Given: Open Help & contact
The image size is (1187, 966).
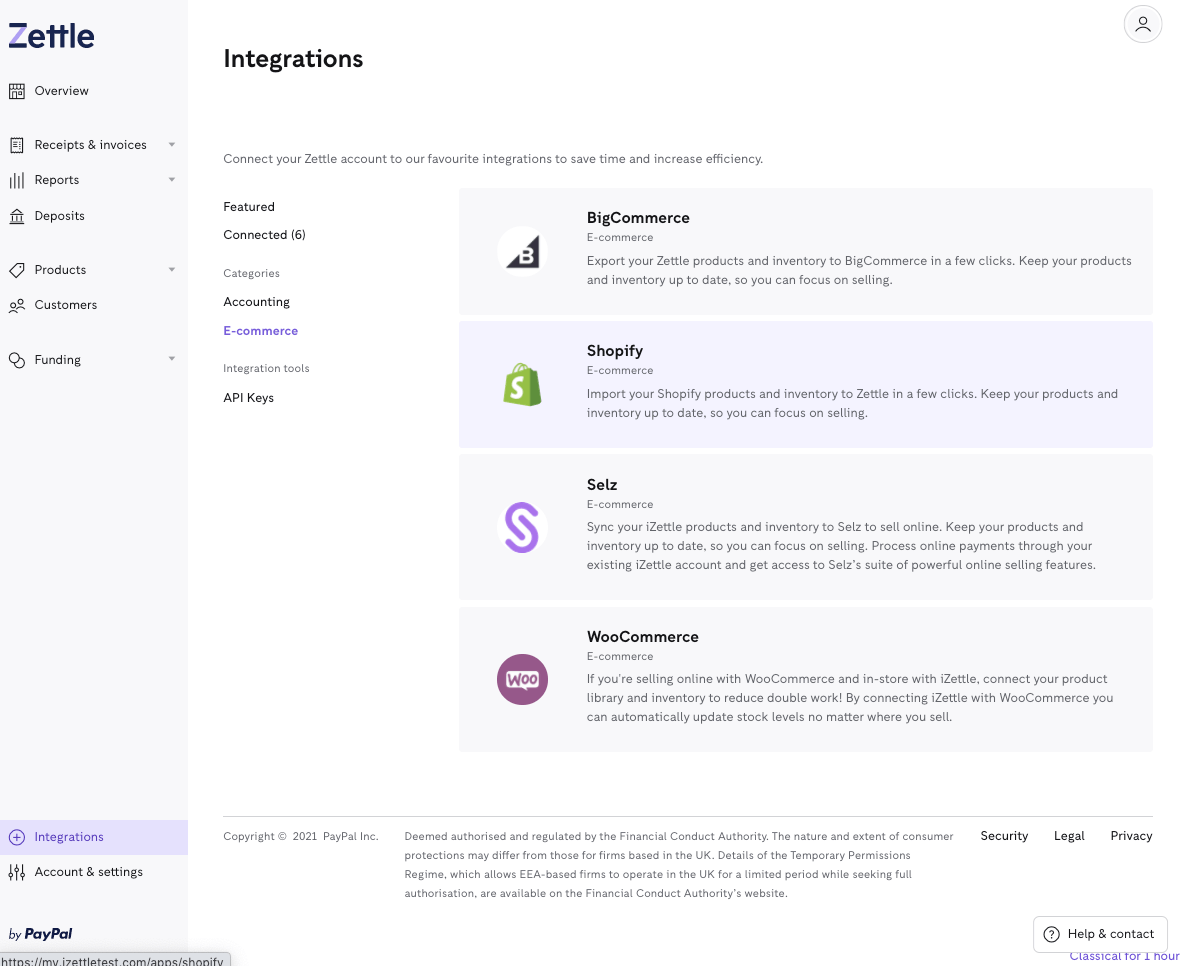Looking at the screenshot, I should (1100, 934).
